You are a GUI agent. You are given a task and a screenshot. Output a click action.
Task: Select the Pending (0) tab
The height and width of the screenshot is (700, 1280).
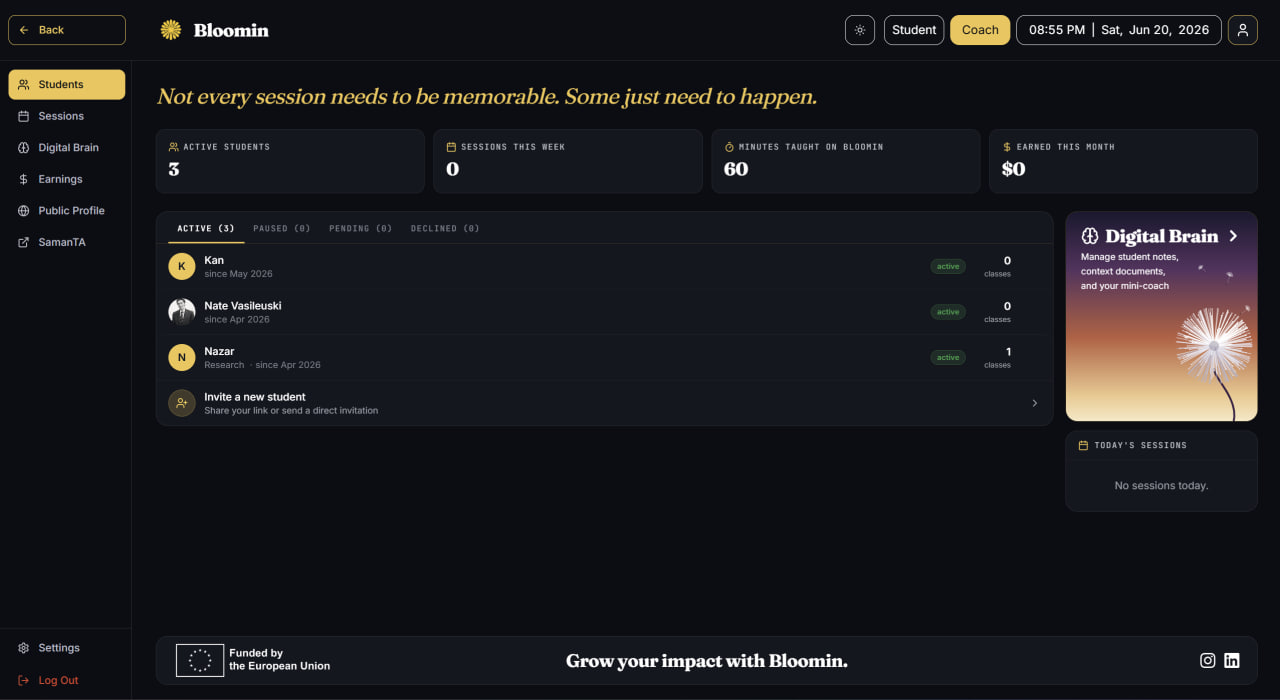coord(360,228)
